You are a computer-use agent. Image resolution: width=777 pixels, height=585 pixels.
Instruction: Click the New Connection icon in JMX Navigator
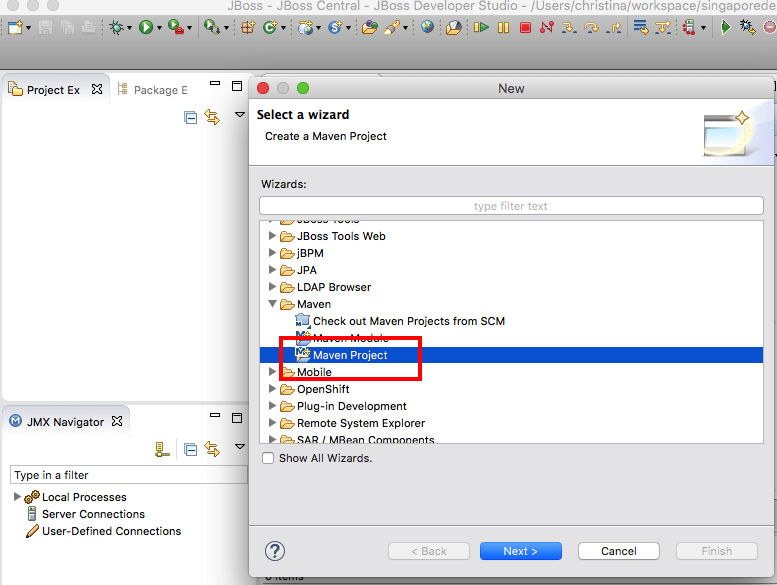tap(162, 449)
